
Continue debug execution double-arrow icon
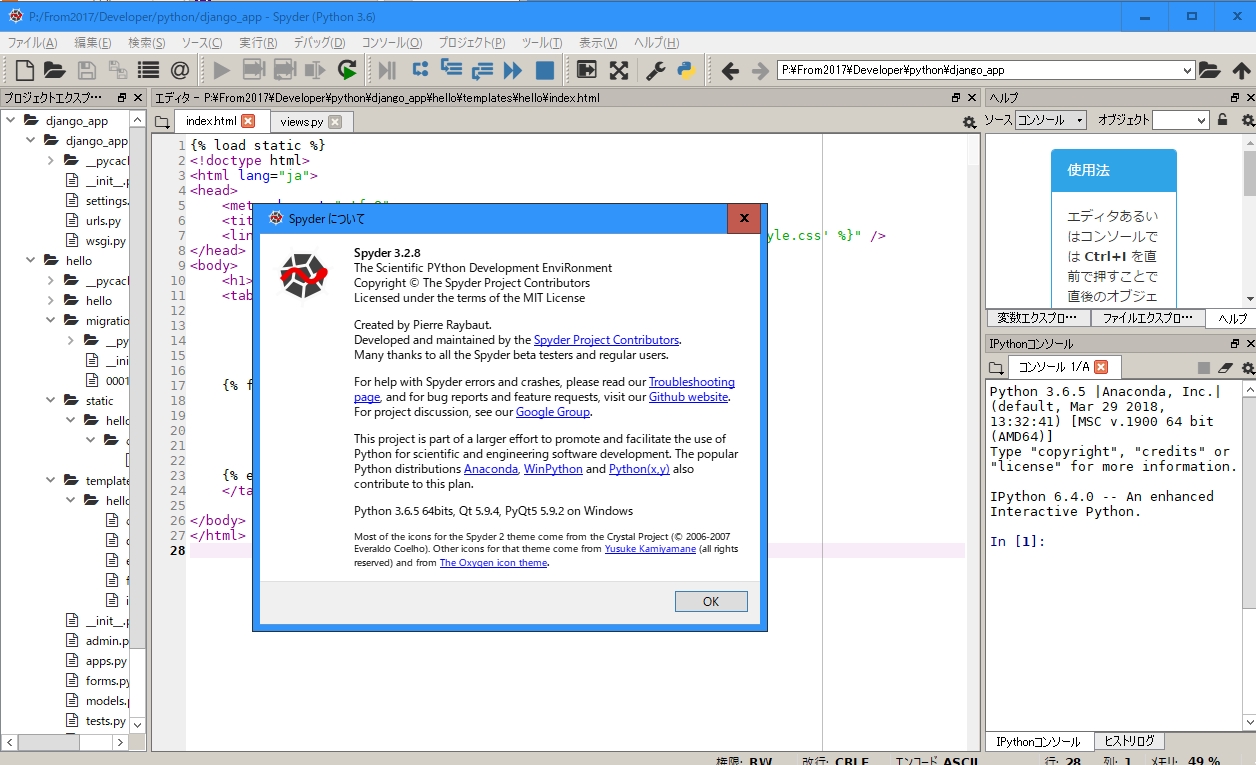[x=513, y=70]
